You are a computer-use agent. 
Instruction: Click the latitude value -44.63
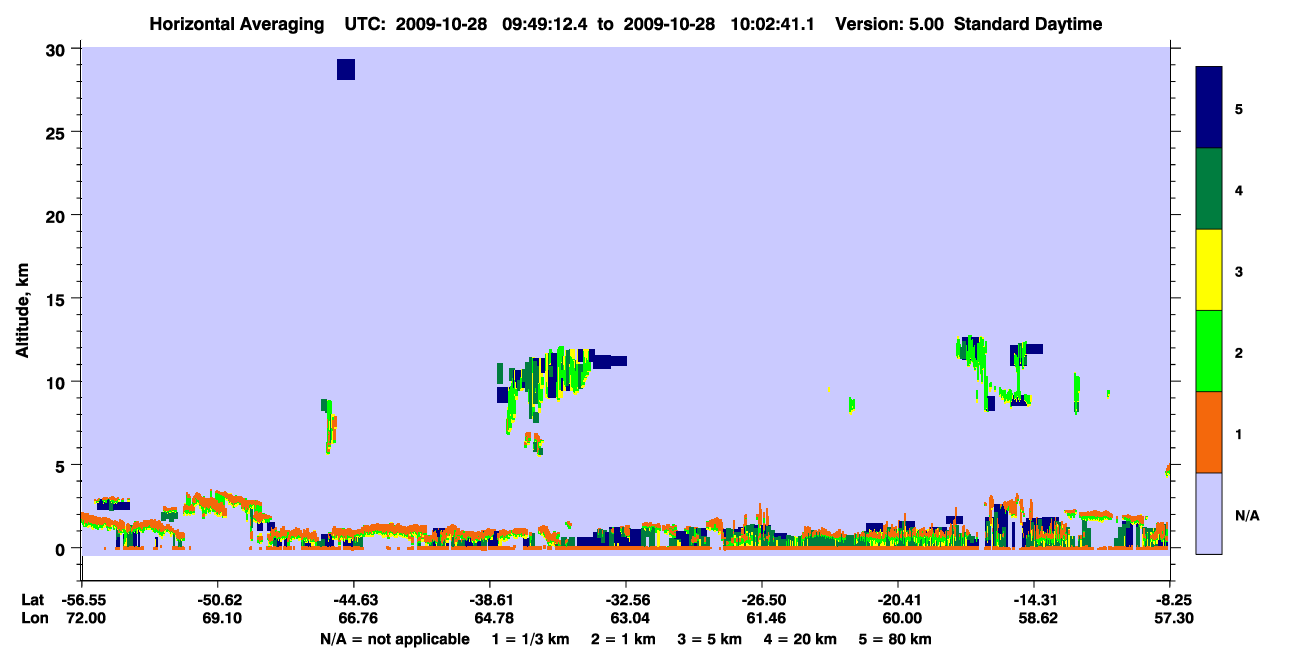tap(354, 600)
